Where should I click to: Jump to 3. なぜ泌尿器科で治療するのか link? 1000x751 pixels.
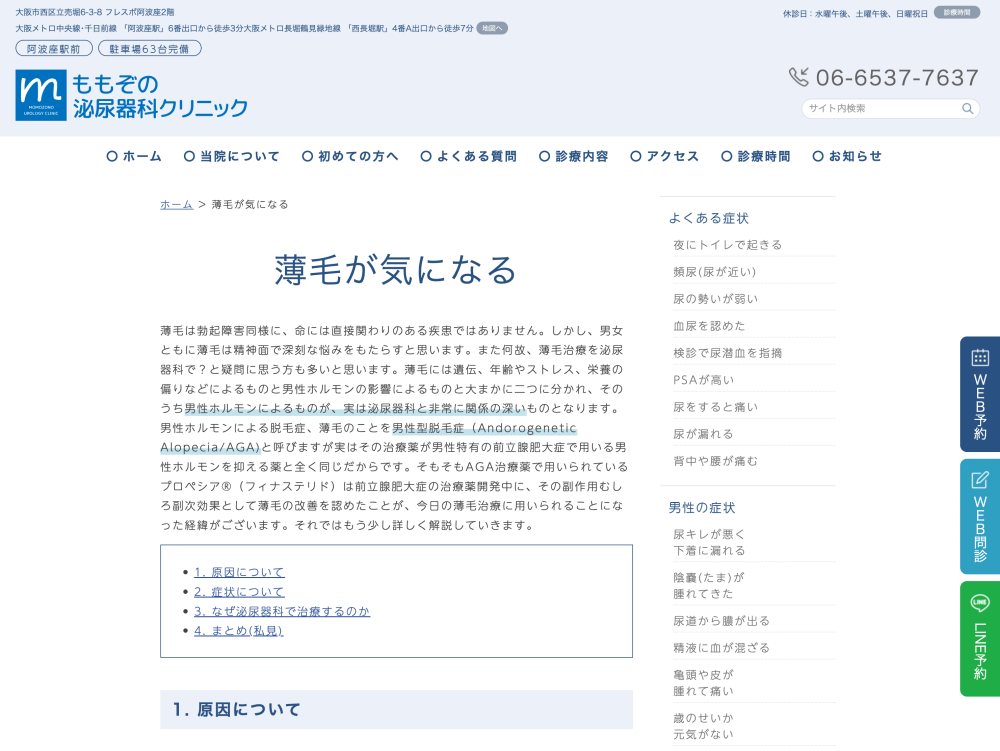(x=282, y=611)
